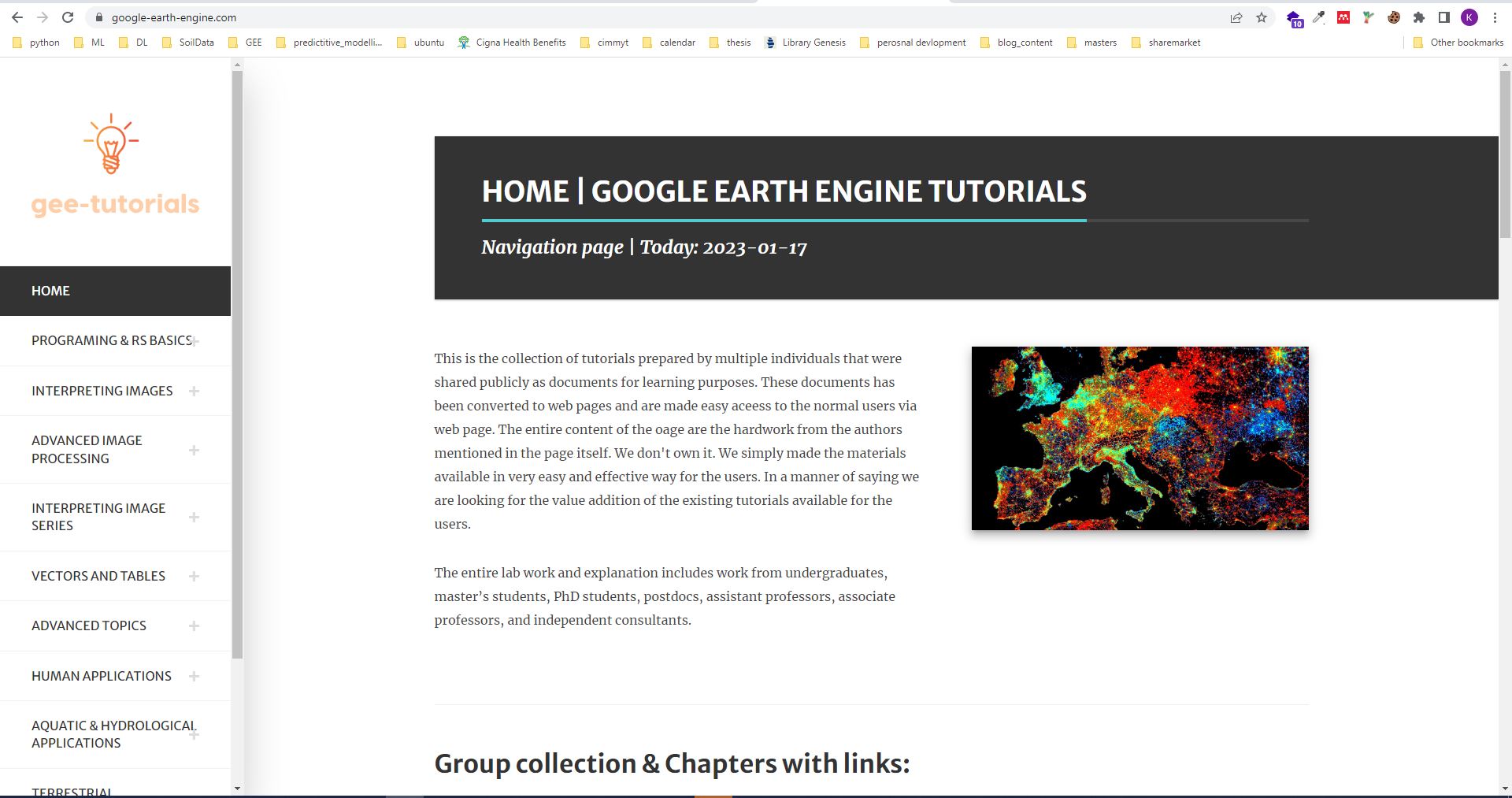Open the thesis bookmarks folder
1512x798 pixels.
point(730,43)
